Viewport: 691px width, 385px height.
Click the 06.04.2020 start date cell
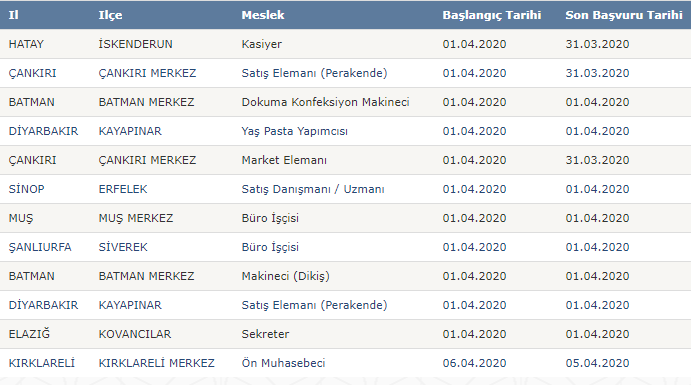click(475, 363)
